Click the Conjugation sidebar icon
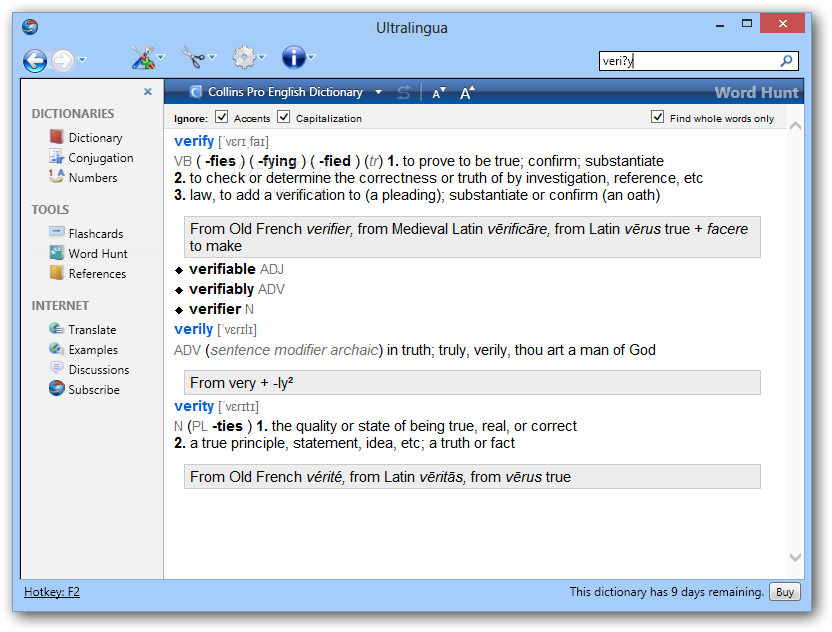The height and width of the screenshot is (632, 832). 56,157
